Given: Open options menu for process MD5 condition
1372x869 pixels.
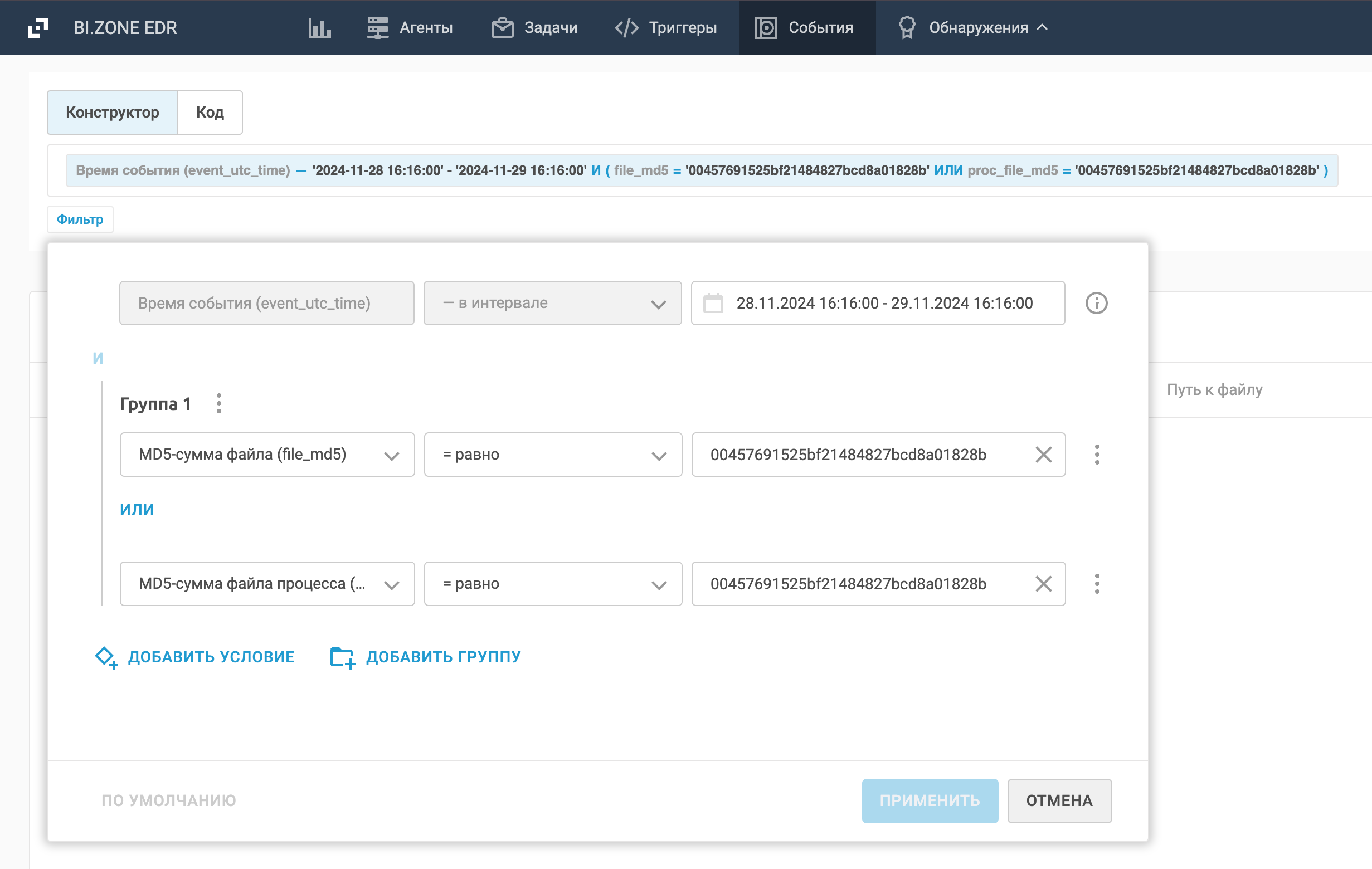Looking at the screenshot, I should [x=1096, y=584].
